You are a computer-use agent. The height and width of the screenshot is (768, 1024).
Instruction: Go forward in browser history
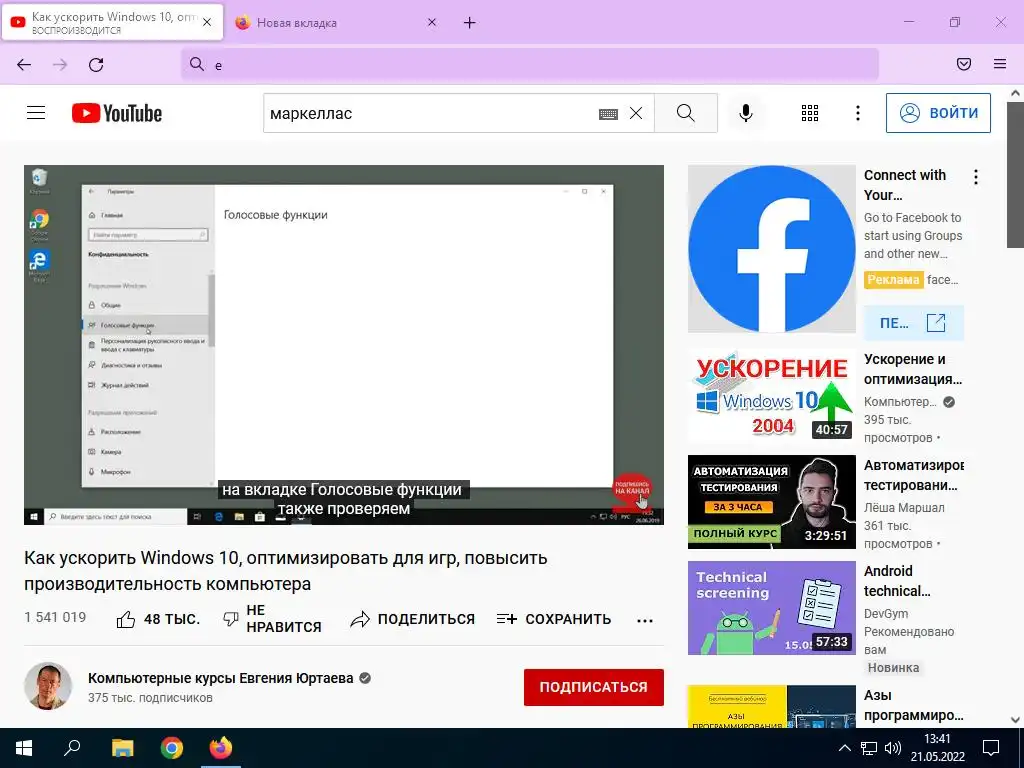[60, 64]
